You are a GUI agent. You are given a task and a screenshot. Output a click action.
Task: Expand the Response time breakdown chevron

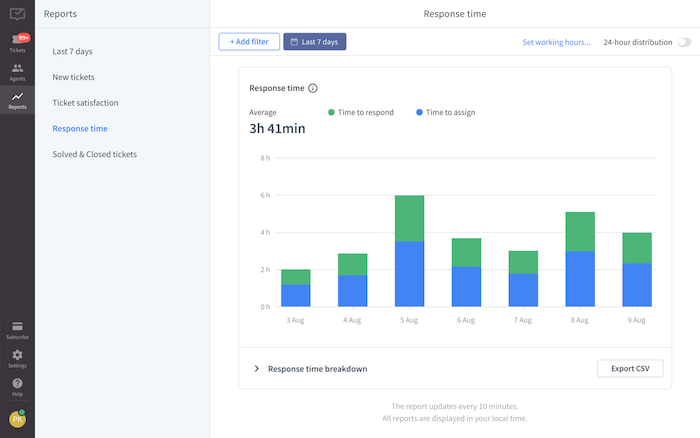(256, 368)
